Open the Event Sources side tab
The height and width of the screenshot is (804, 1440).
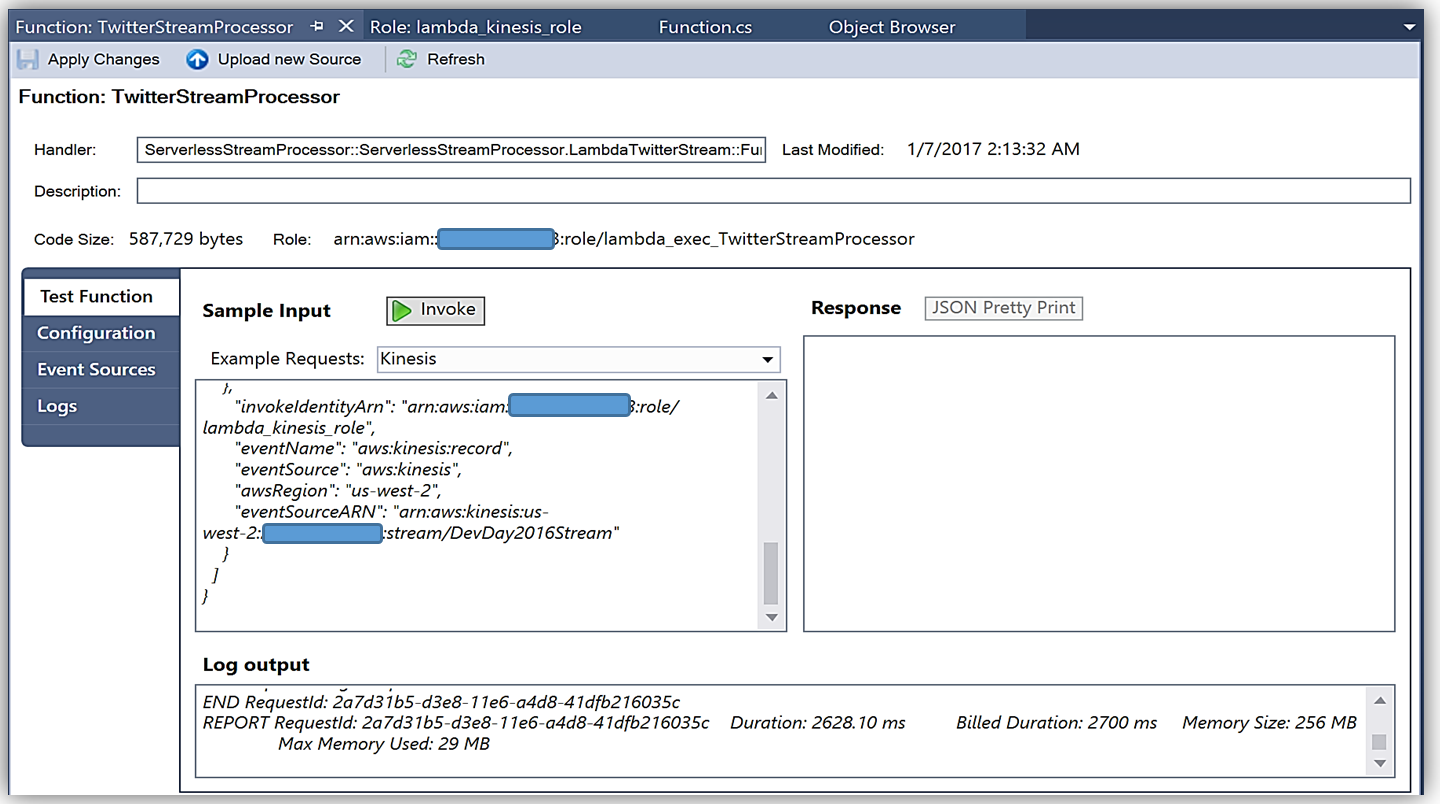(x=96, y=370)
